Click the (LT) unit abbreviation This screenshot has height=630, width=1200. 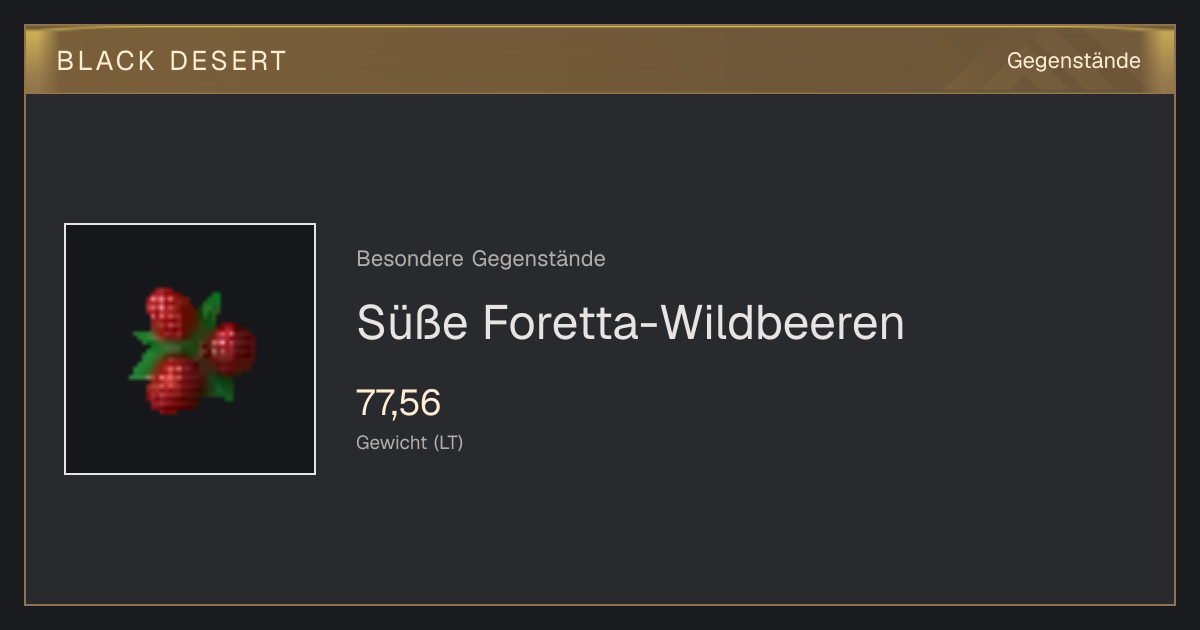pyautogui.click(x=448, y=442)
